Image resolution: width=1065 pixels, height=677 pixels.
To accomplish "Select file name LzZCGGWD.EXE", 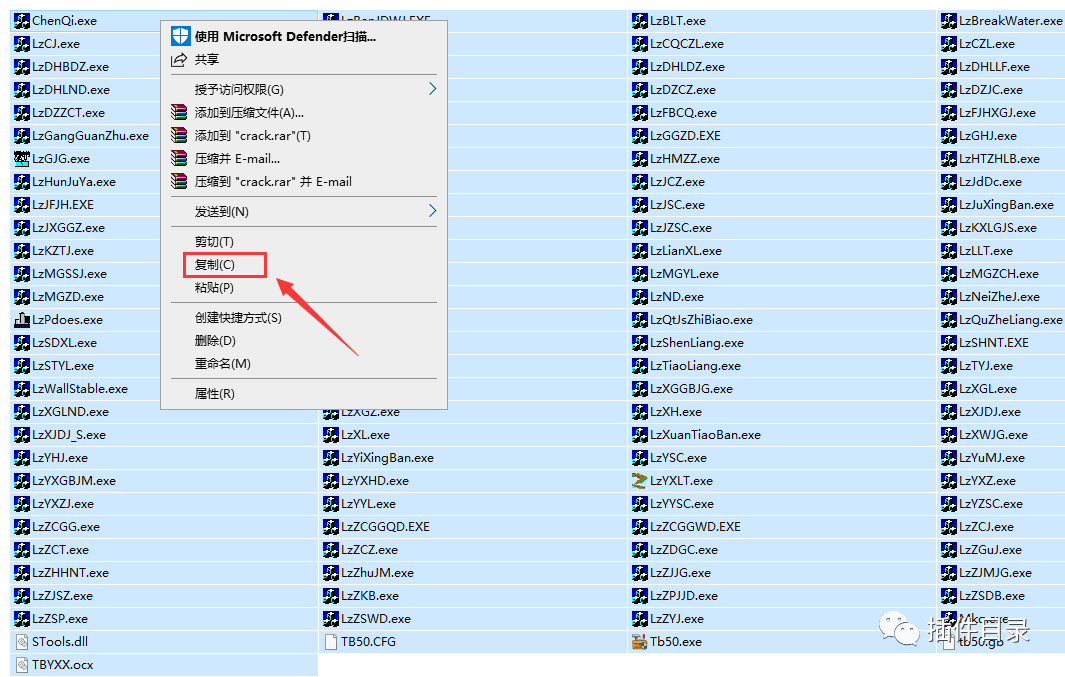I will coord(696,527).
